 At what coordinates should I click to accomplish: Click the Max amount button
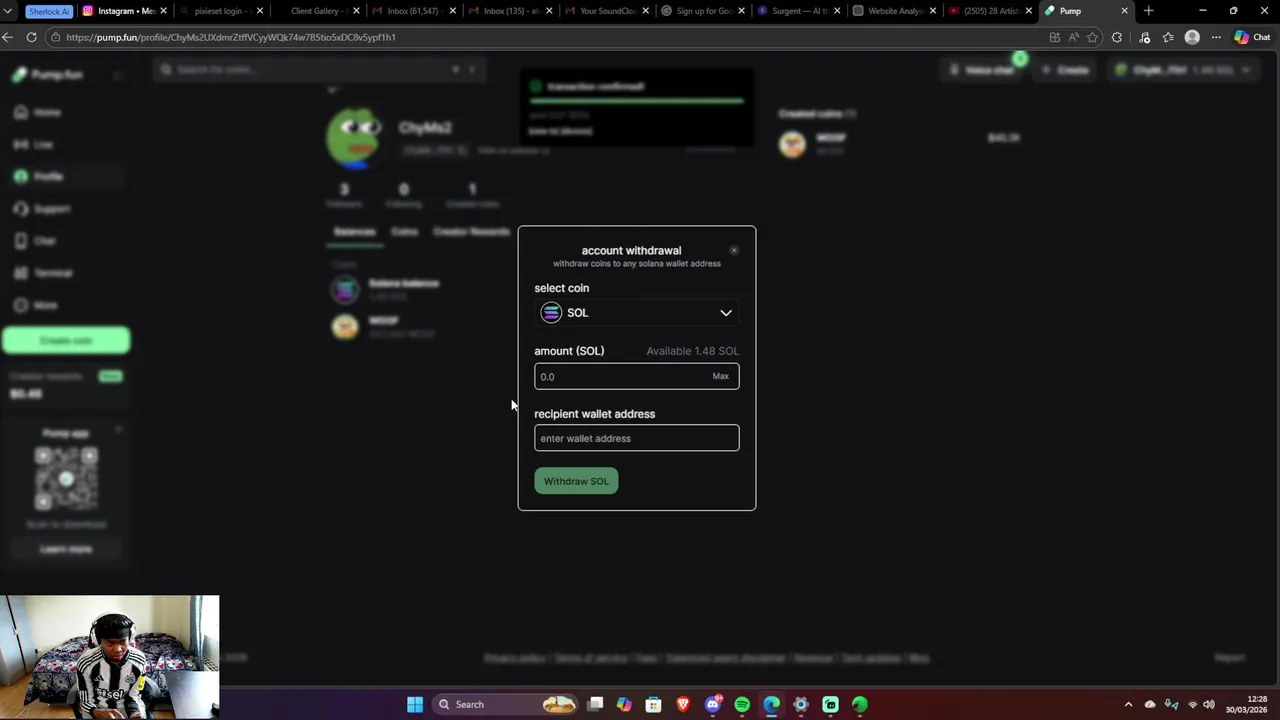point(720,376)
